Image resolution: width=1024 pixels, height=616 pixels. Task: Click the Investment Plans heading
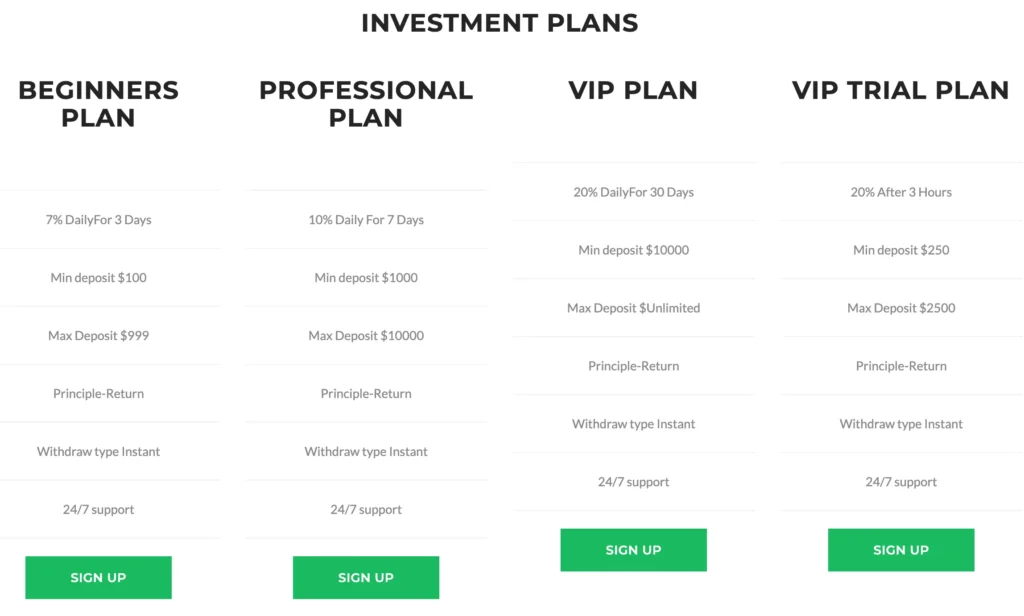point(499,23)
